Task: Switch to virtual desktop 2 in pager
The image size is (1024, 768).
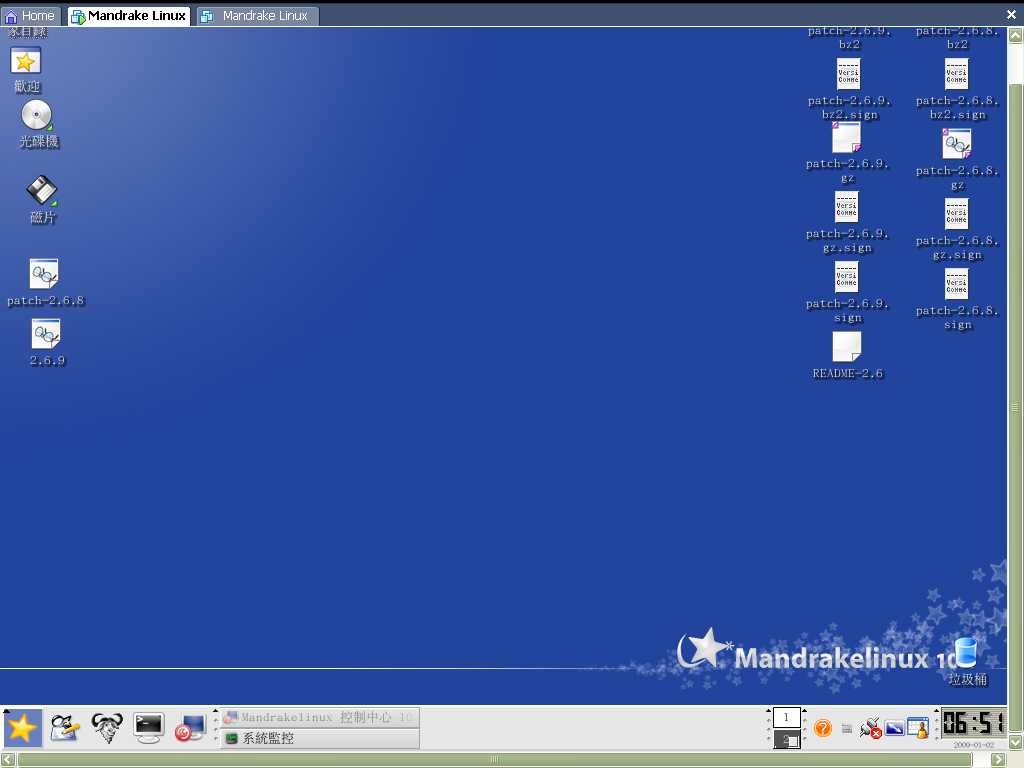Action: 786,739
